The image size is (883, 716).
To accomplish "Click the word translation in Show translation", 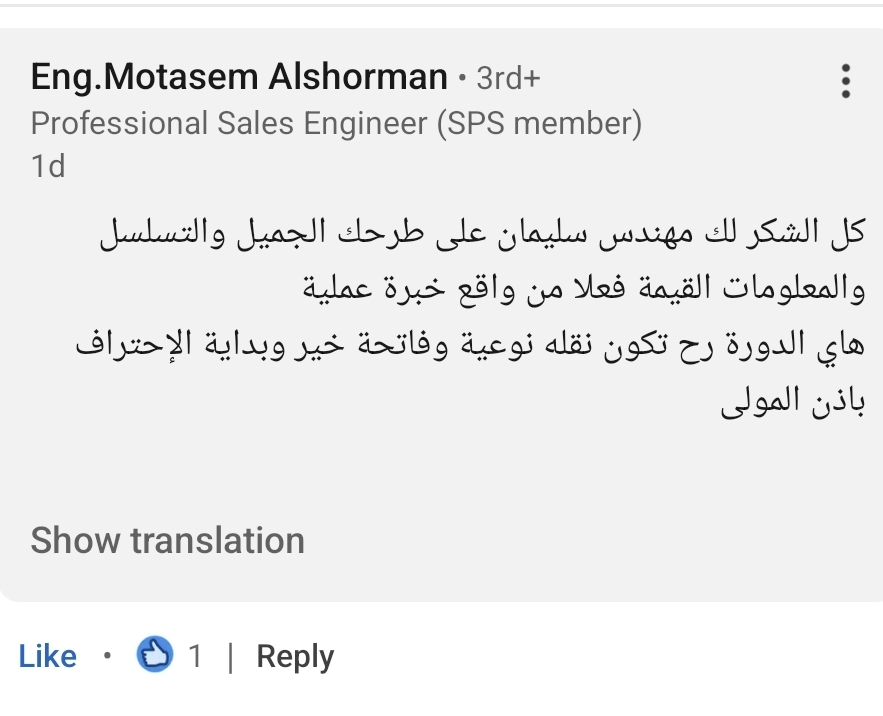I will (218, 540).
